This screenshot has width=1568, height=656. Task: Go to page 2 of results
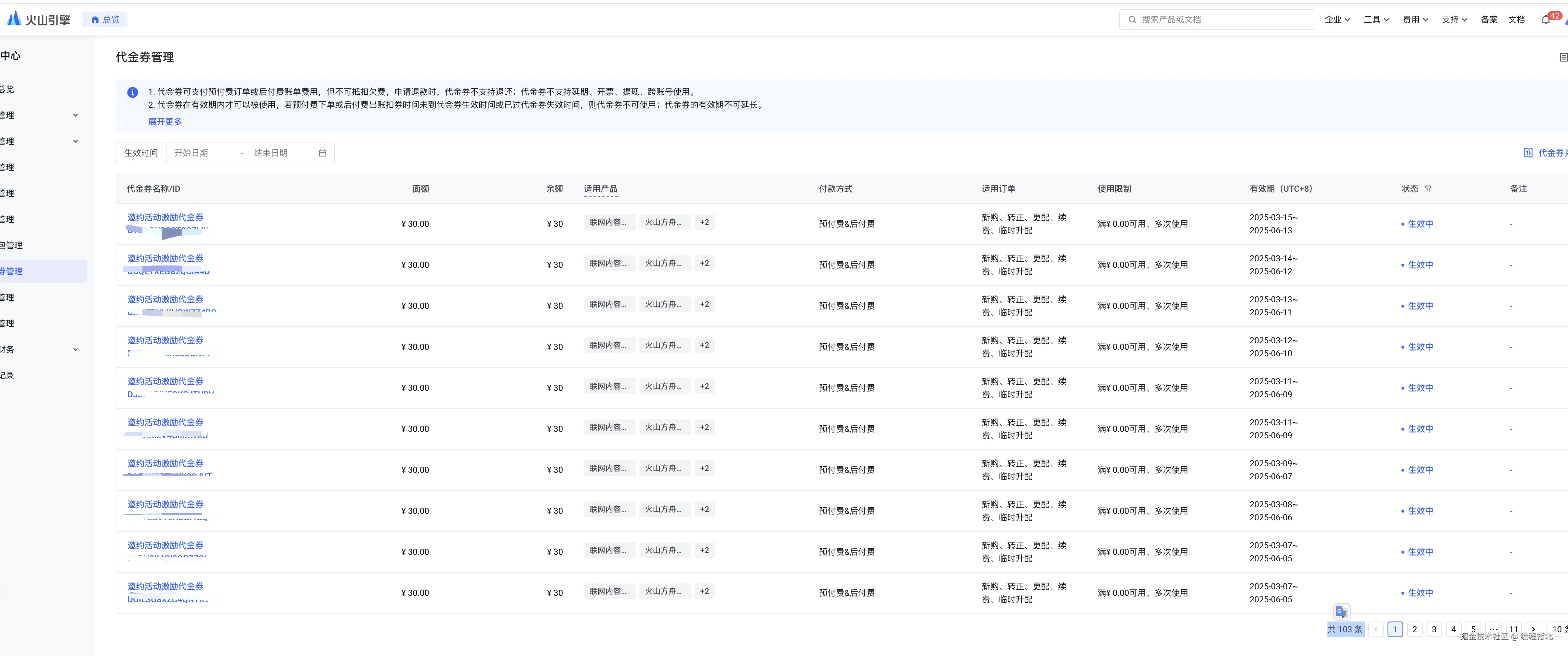[x=1415, y=629]
